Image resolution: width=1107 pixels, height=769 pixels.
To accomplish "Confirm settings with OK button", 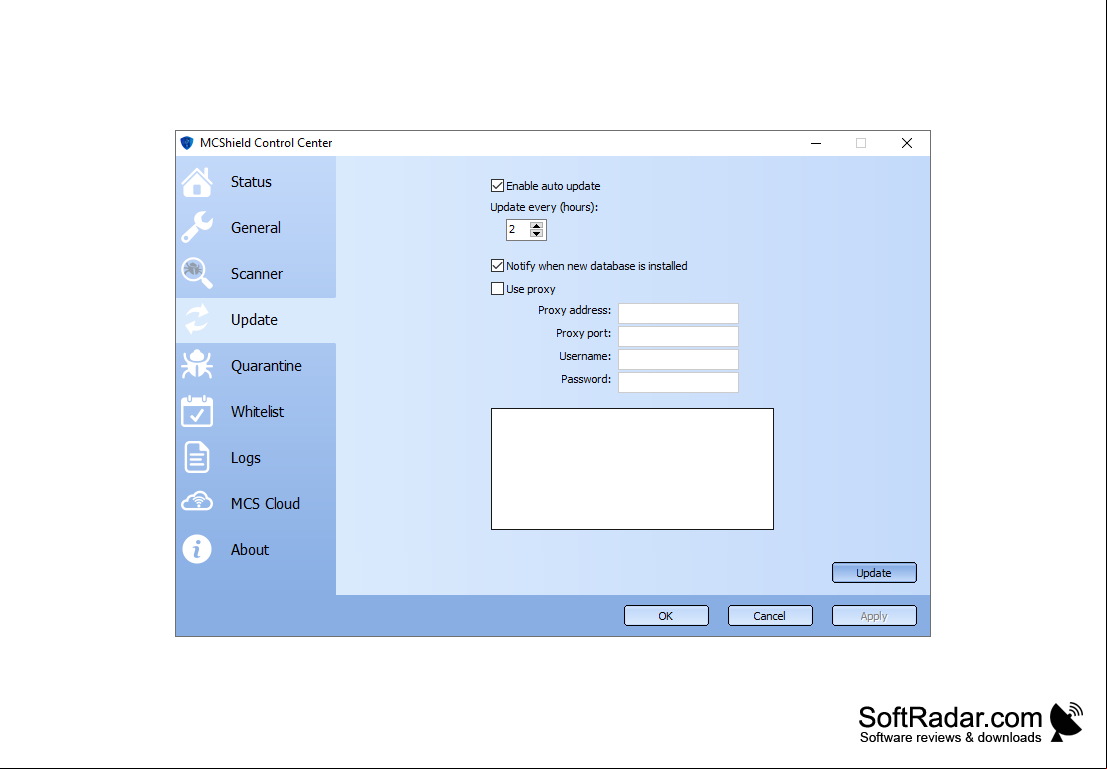I will pos(666,616).
